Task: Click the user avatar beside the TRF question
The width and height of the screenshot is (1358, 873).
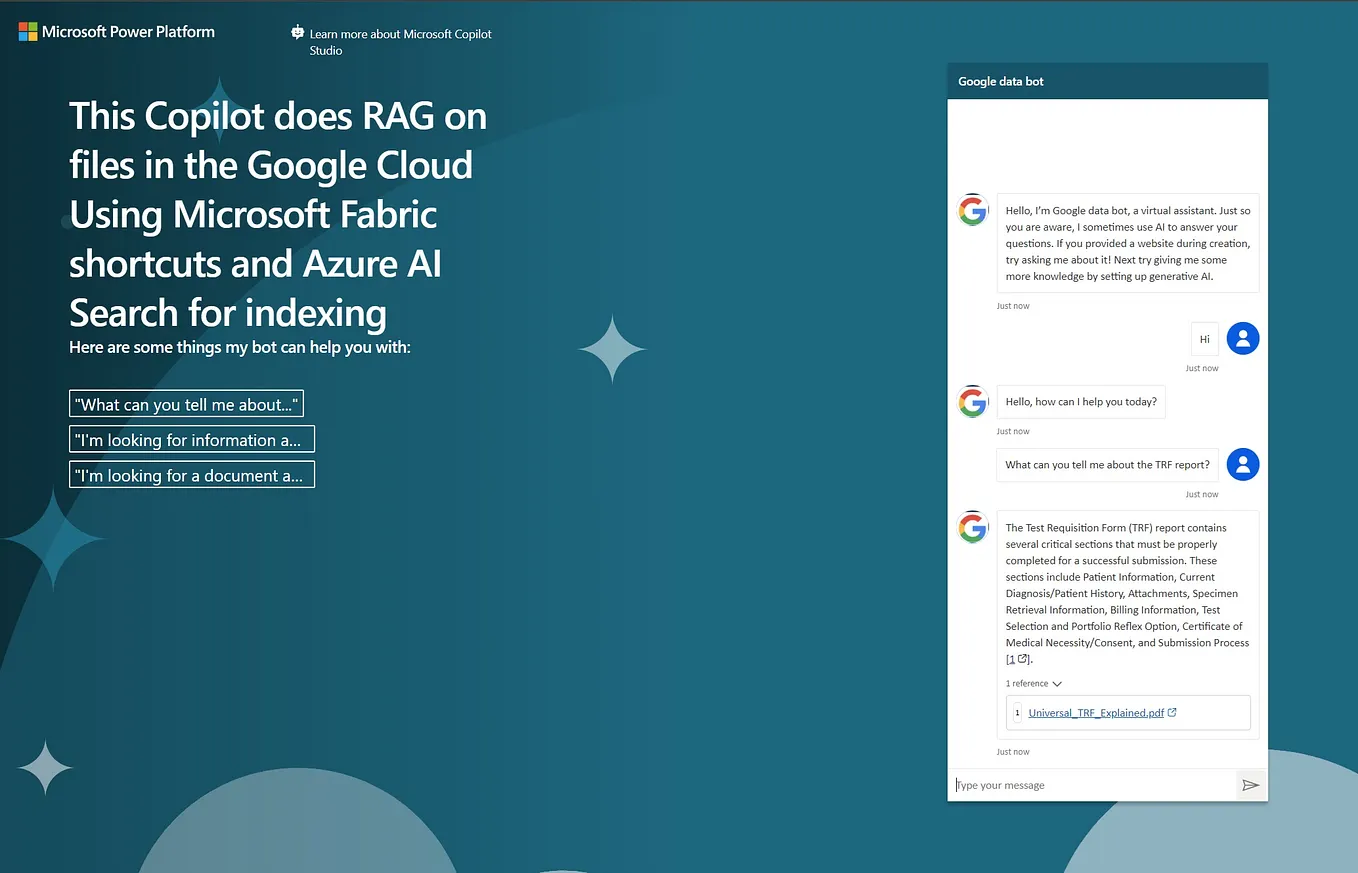Action: click(1242, 464)
